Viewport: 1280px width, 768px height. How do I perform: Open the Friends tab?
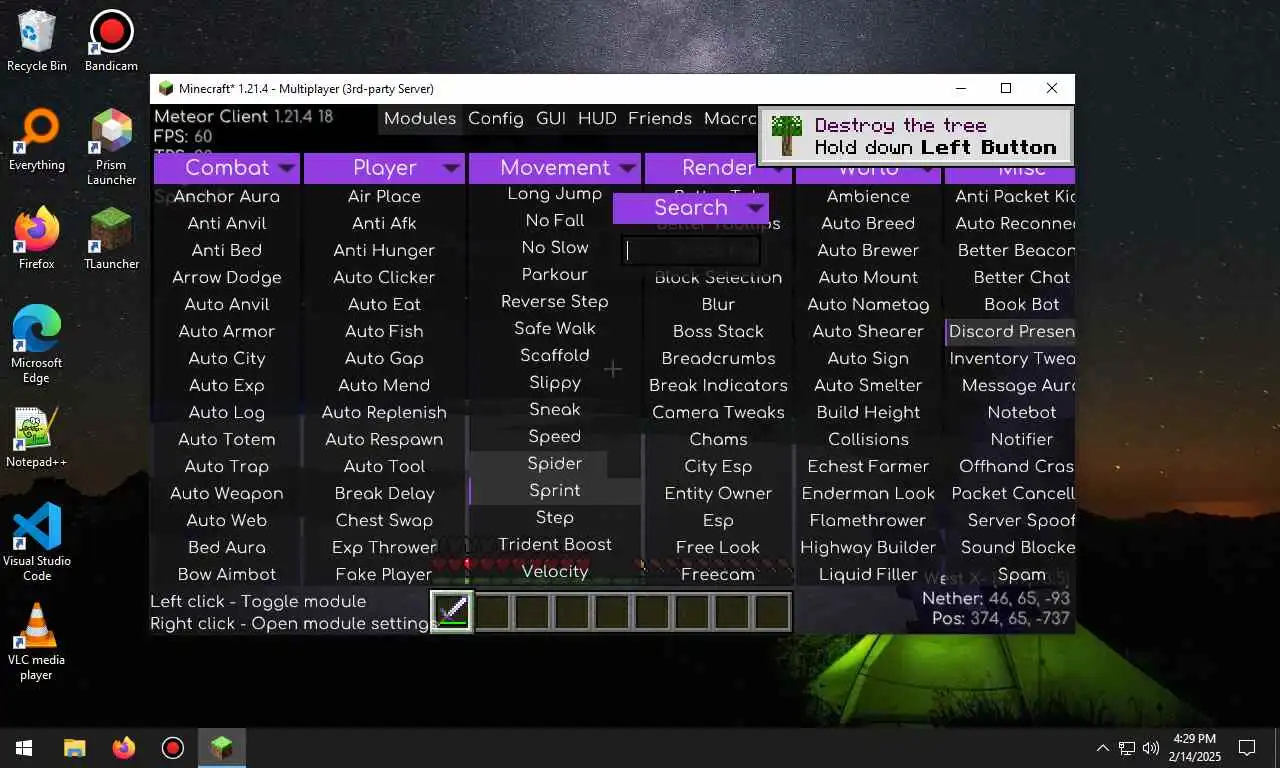(660, 118)
